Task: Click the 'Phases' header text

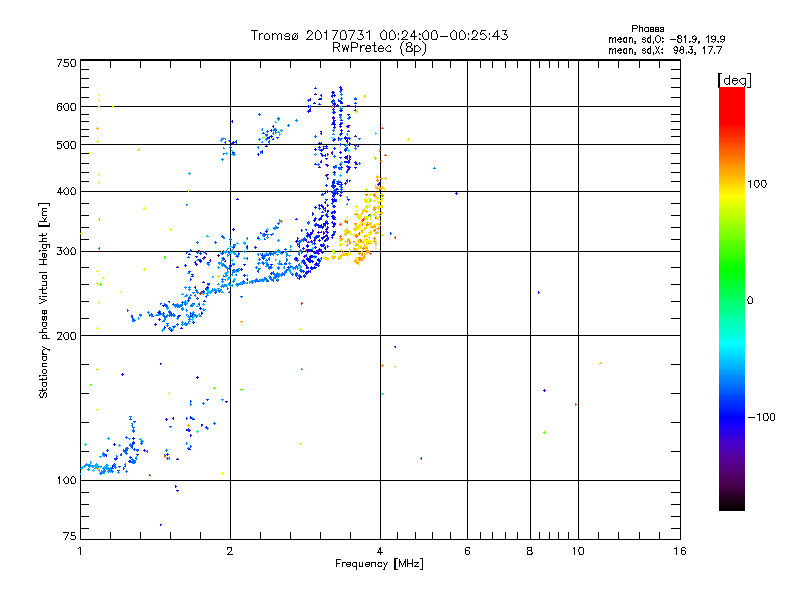Action: click(647, 29)
